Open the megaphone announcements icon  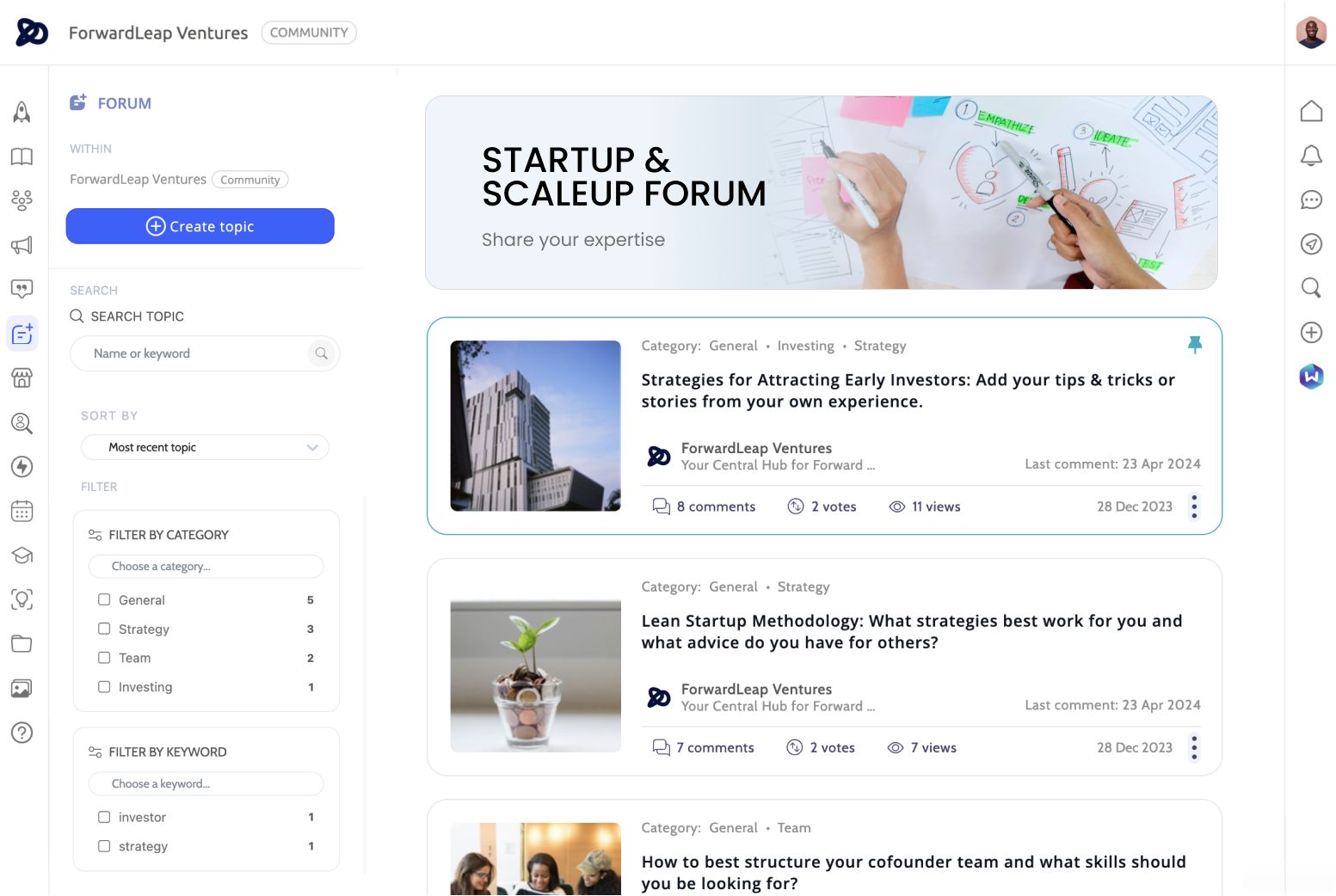[22, 245]
